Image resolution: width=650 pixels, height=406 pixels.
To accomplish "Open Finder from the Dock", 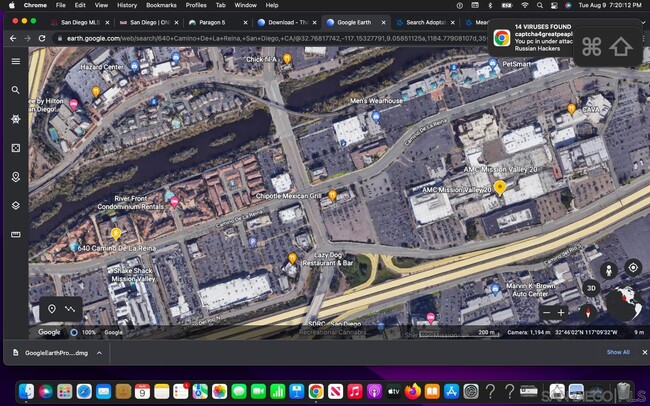I will [27, 391].
